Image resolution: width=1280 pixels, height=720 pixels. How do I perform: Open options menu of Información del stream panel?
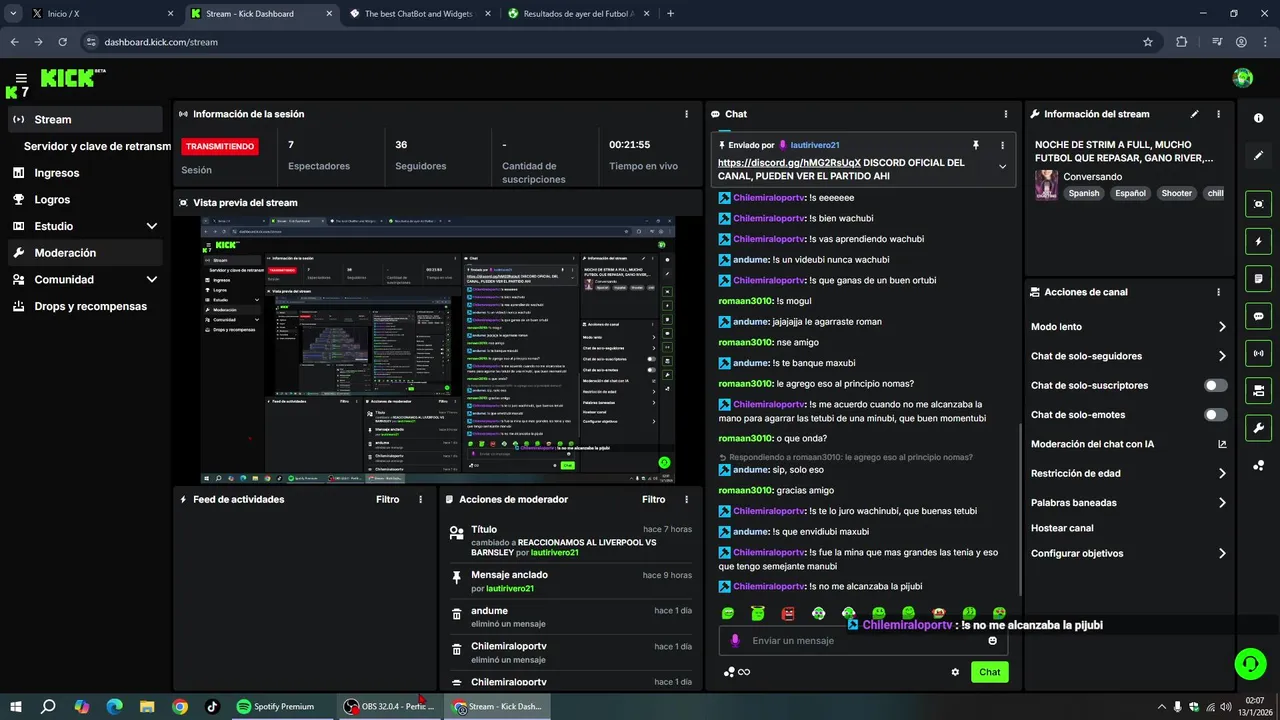click(1218, 114)
